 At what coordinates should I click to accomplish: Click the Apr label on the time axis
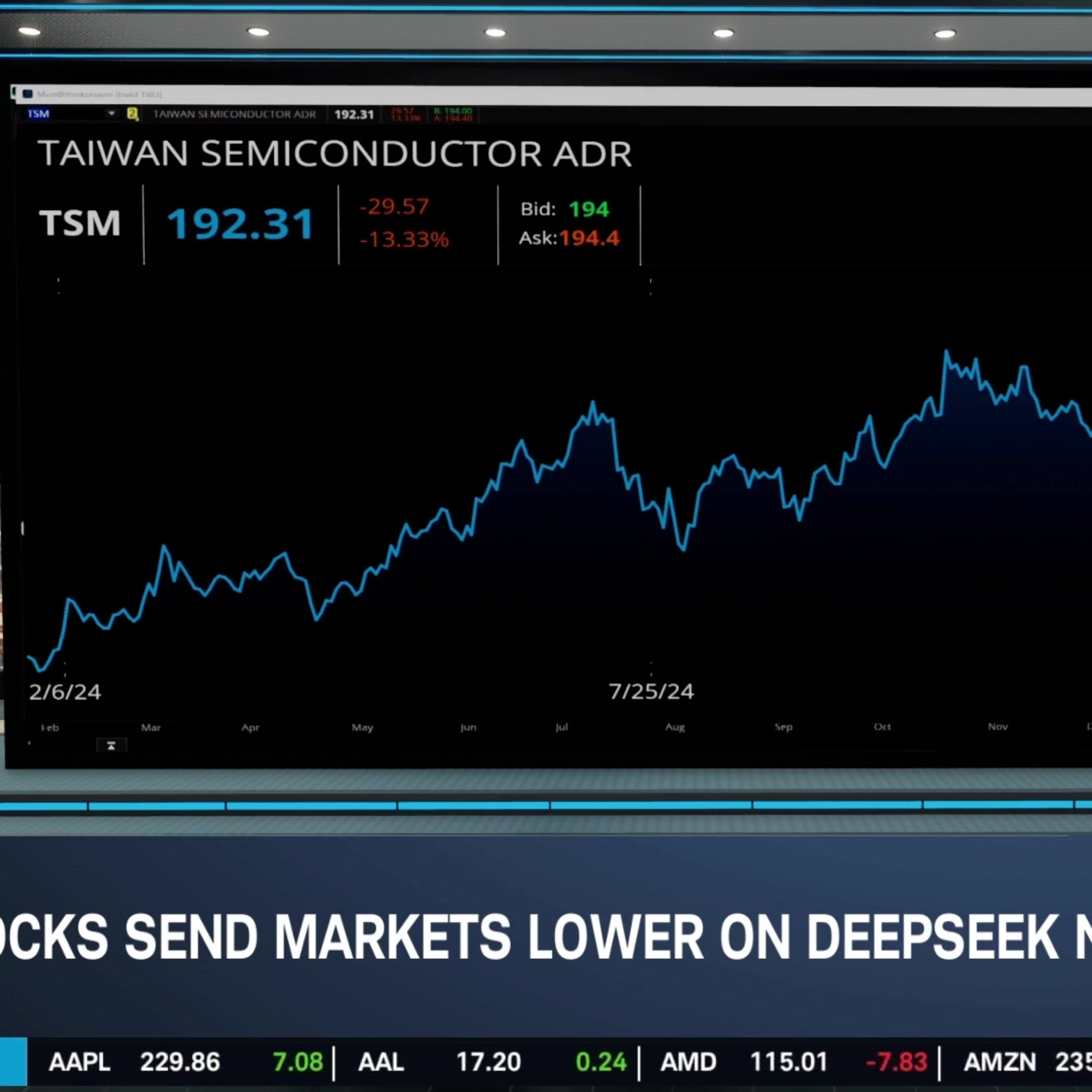(x=250, y=727)
